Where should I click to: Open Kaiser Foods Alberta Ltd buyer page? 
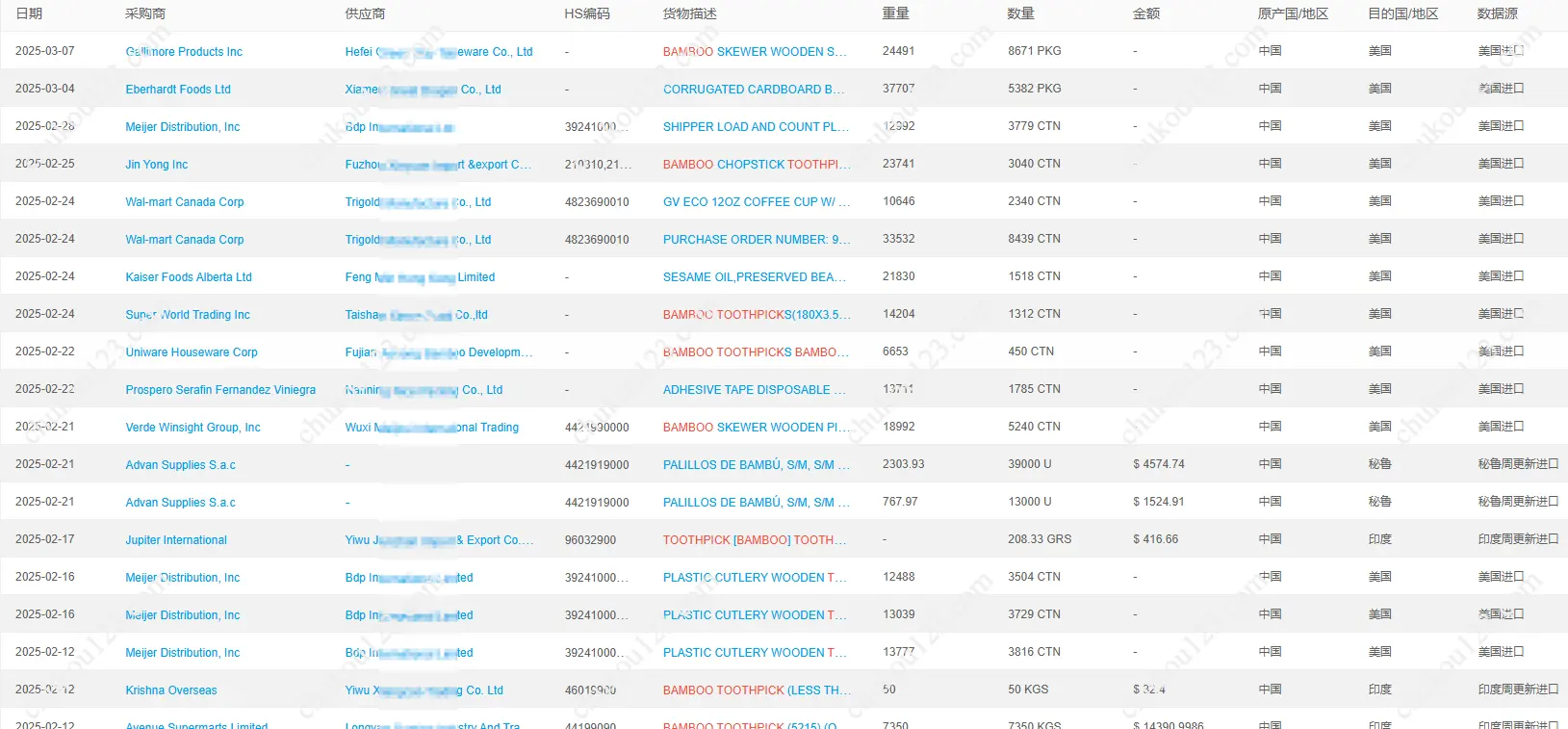189,277
